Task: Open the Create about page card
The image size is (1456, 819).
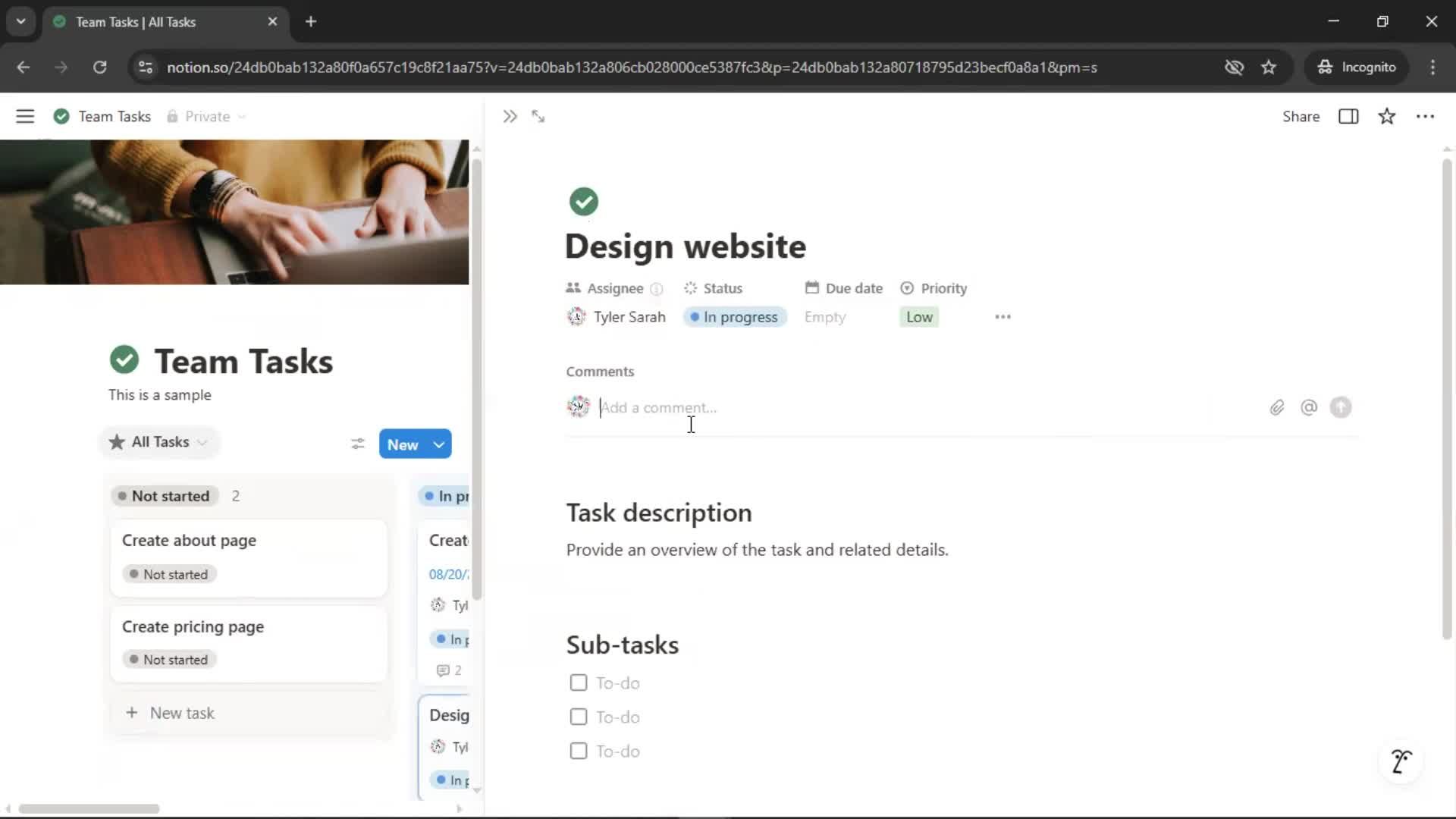Action: (249, 557)
